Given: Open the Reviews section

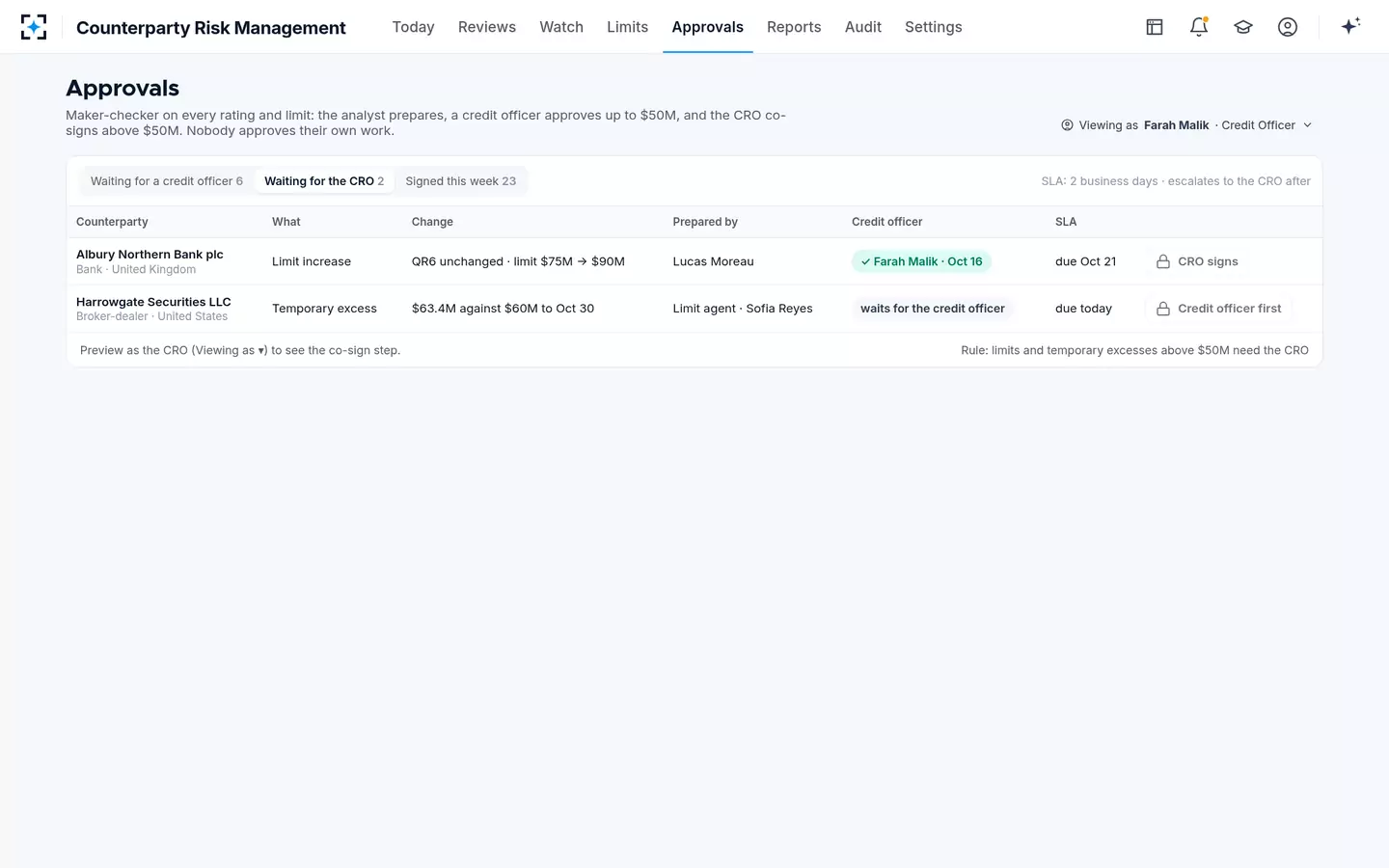Looking at the screenshot, I should [x=487, y=27].
